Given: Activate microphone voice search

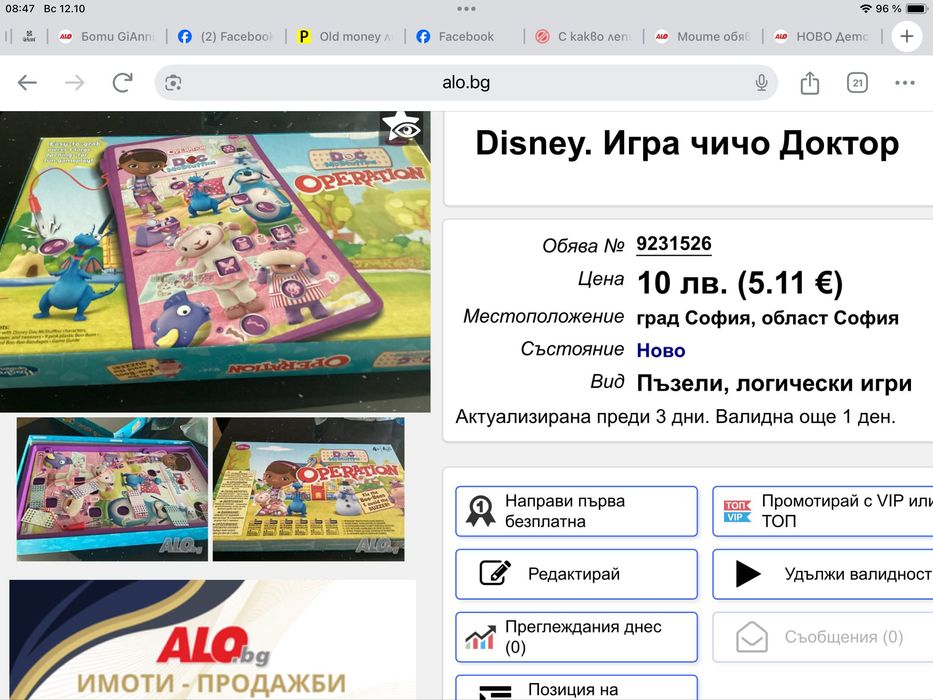Looking at the screenshot, I should pyautogui.click(x=761, y=83).
